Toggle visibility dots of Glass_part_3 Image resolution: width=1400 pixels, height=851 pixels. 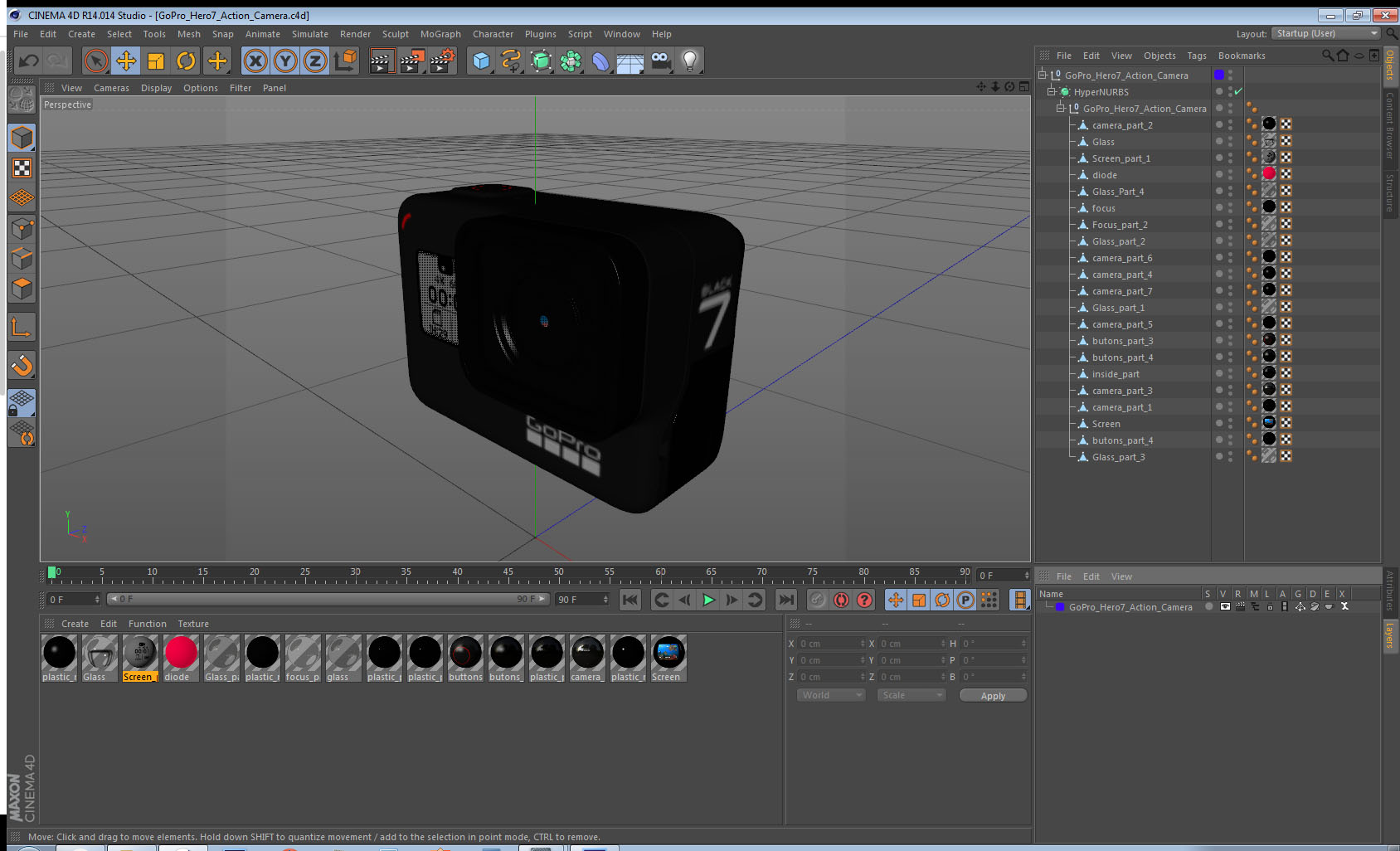point(1230,456)
